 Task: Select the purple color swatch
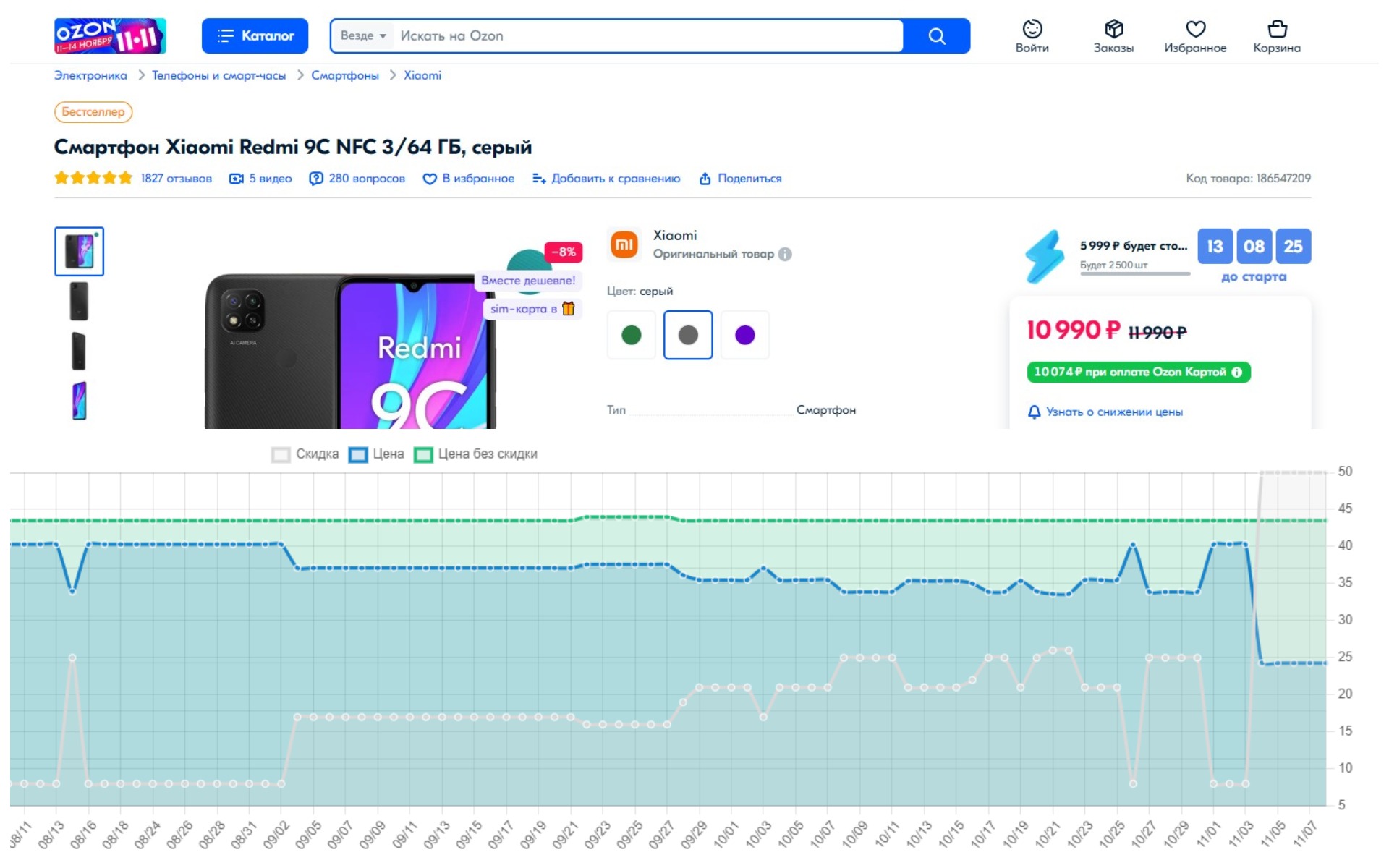pyautogui.click(x=744, y=335)
